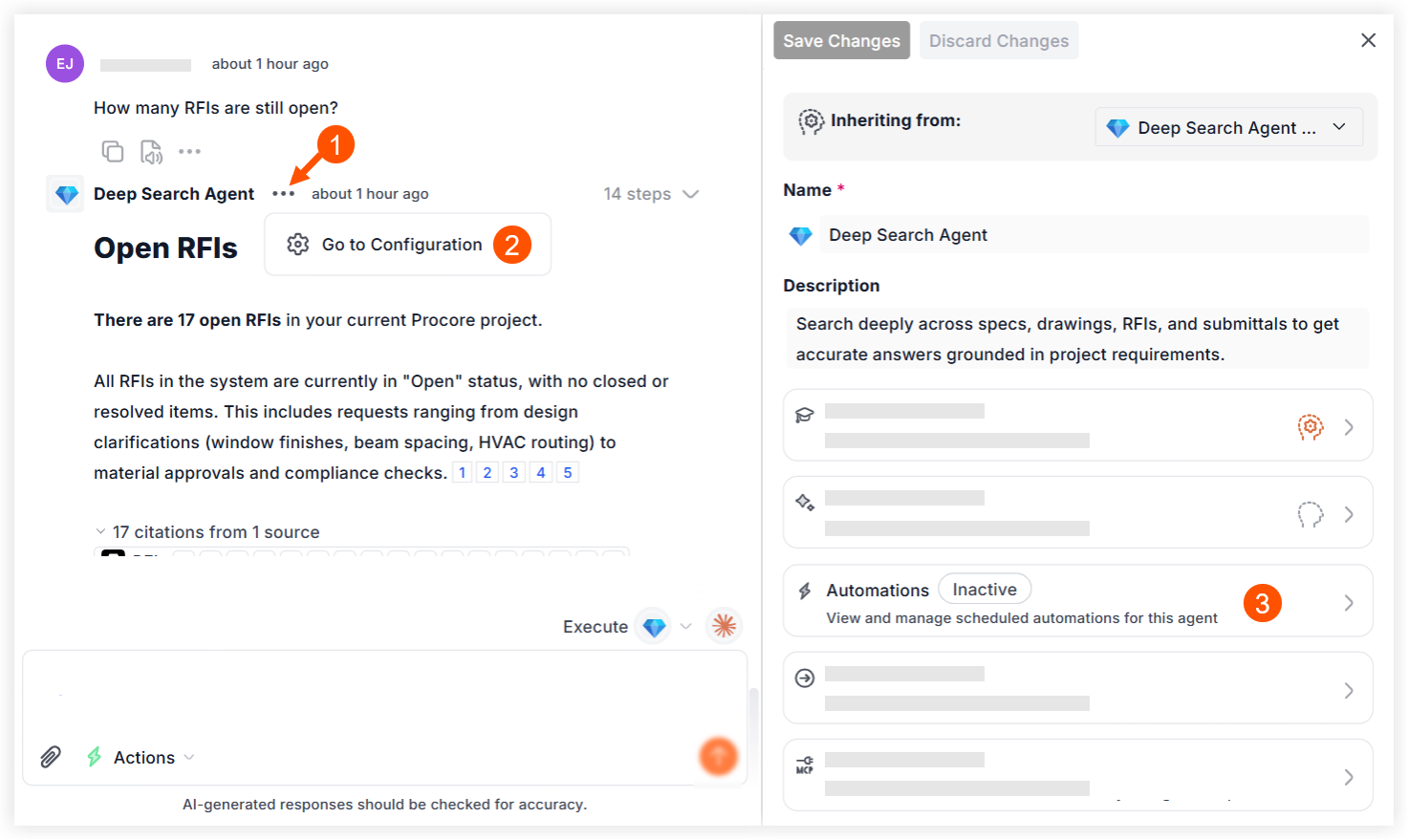Click Discard Changes button

(x=999, y=40)
